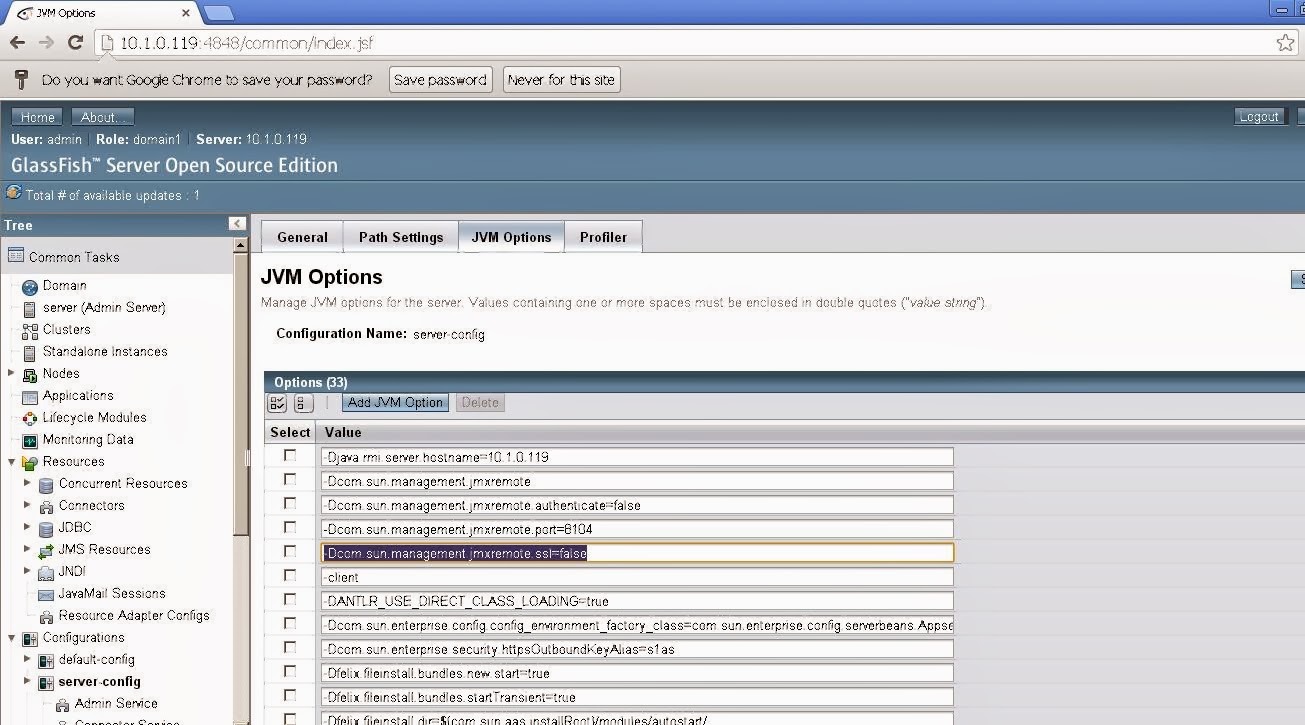Viewport: 1305px width, 725px height.
Task: Click the Select All options icon
Action: point(277,403)
